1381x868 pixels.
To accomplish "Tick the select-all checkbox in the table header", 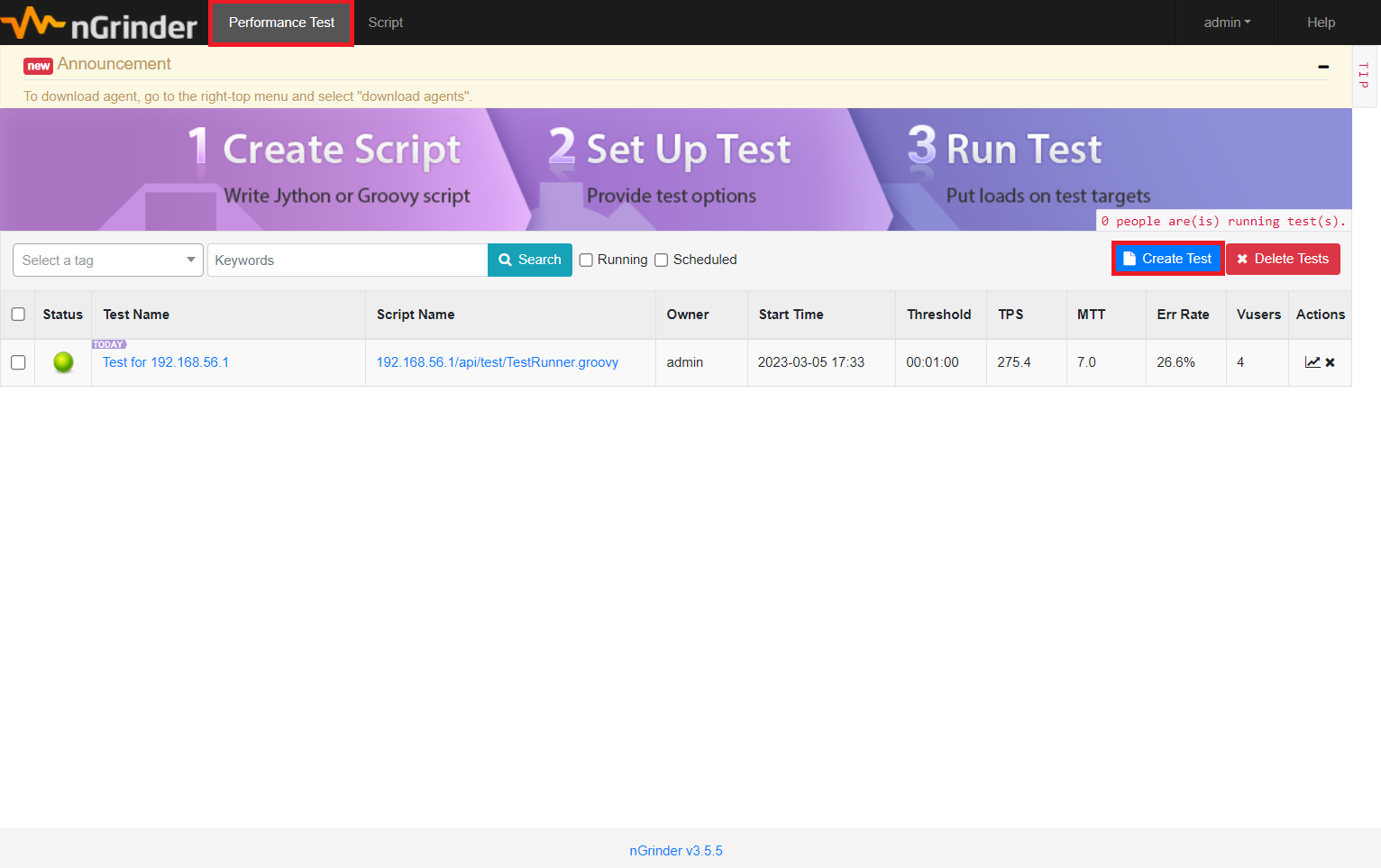I will (18, 315).
